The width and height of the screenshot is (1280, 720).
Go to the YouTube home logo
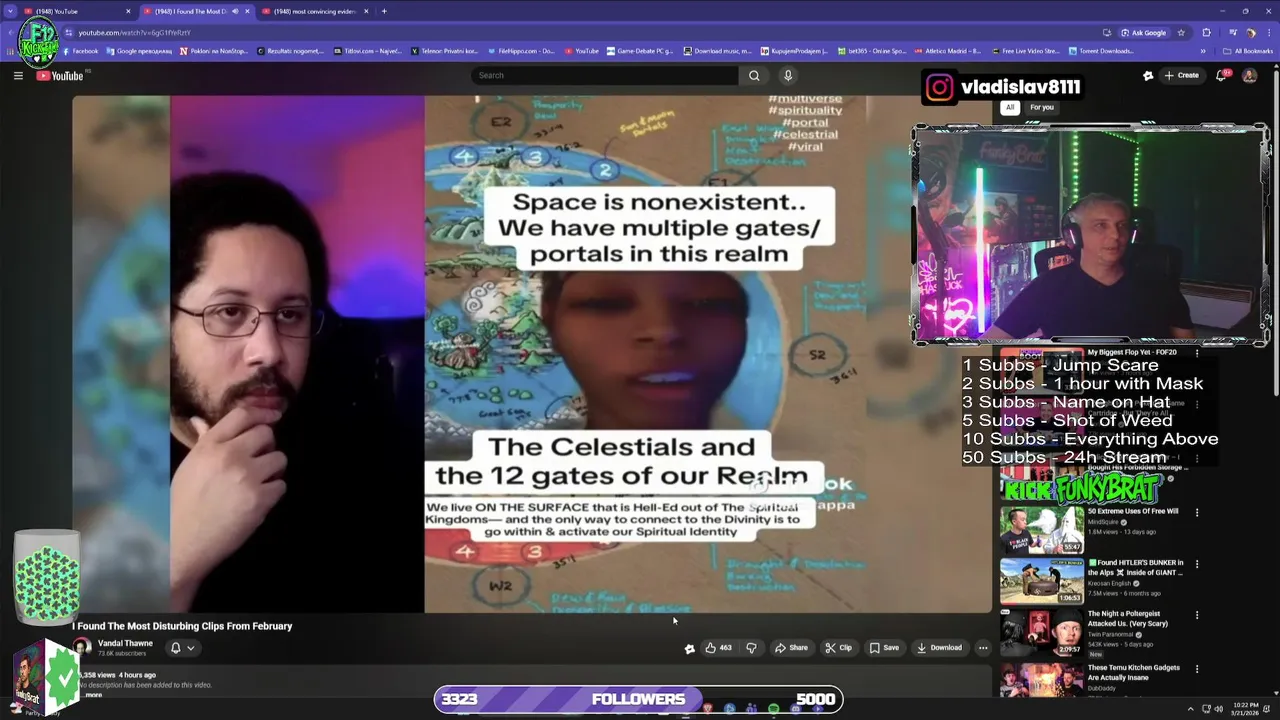[60, 76]
